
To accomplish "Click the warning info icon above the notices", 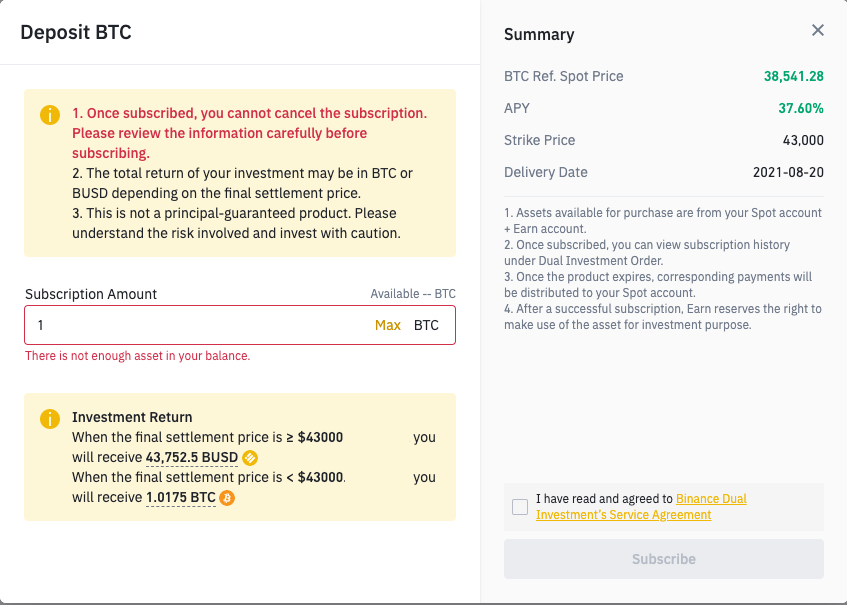I will pyautogui.click(x=50, y=115).
